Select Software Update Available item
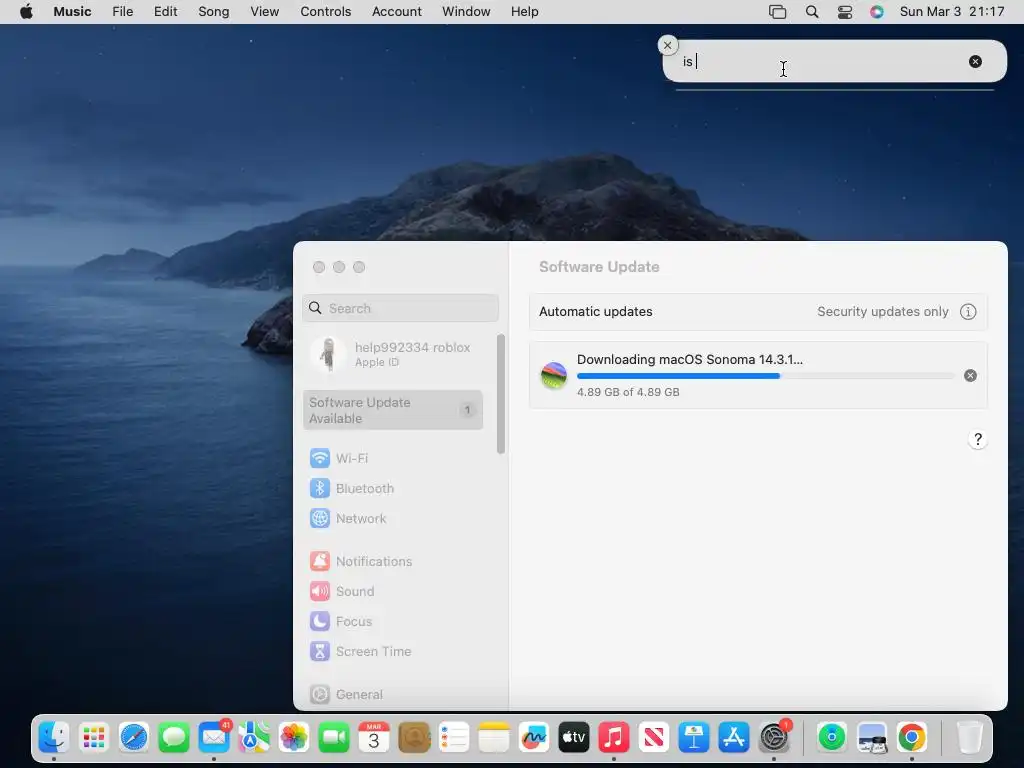Viewport: 1024px width, 768px height. point(392,410)
